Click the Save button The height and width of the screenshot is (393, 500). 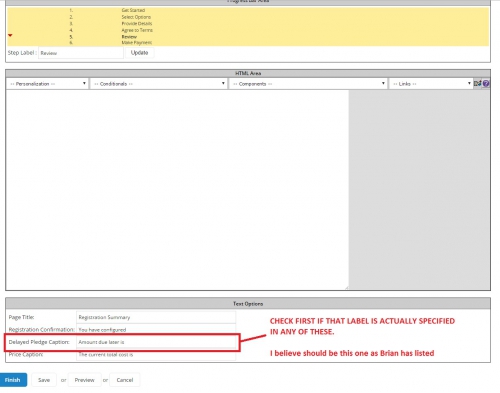[x=44, y=380]
